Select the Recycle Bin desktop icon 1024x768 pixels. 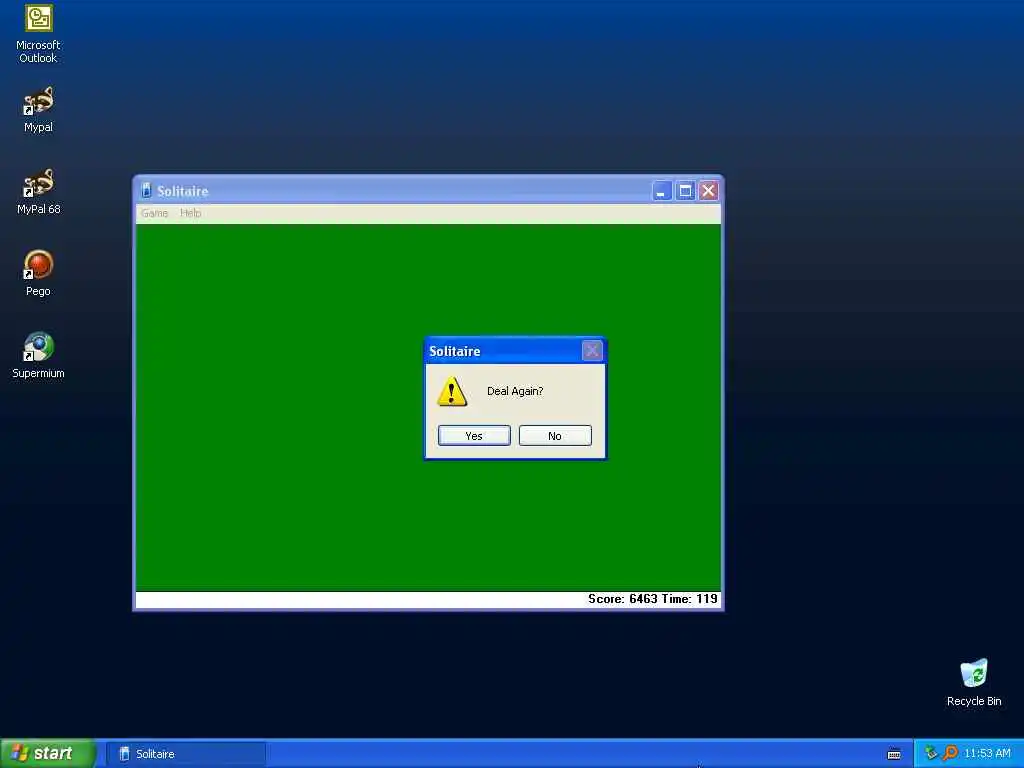pos(974,682)
